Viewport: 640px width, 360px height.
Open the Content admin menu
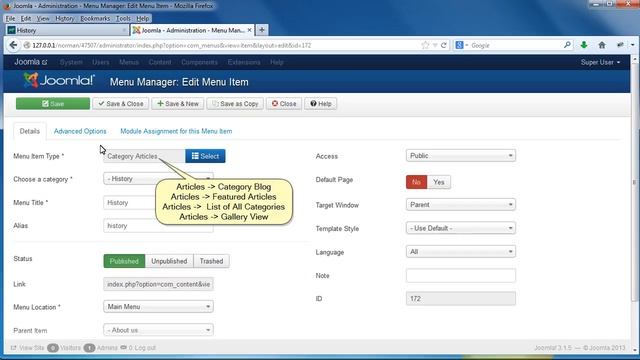point(160,62)
